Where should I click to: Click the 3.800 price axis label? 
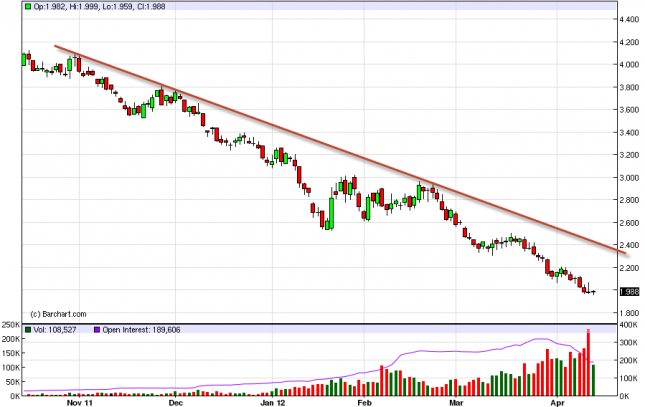pos(629,87)
